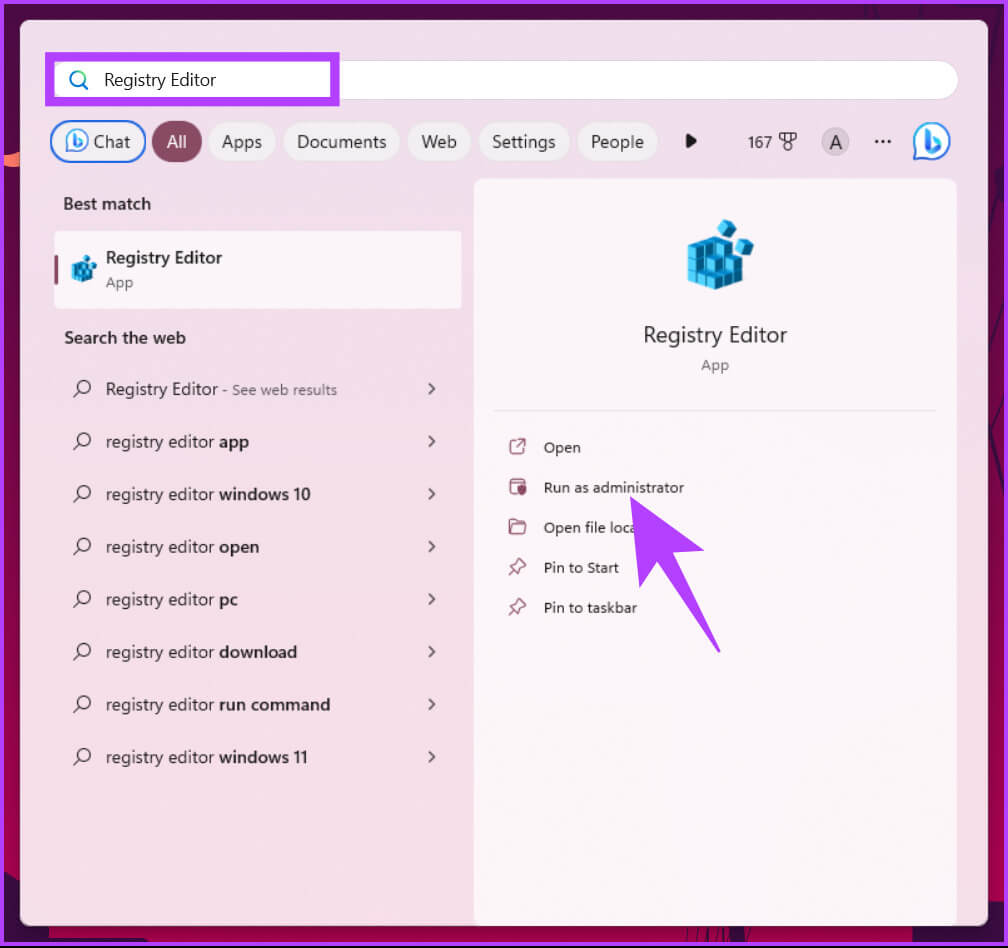Select suggestion registry editor download
Viewport: 1008px width, 948px height.
point(258,652)
